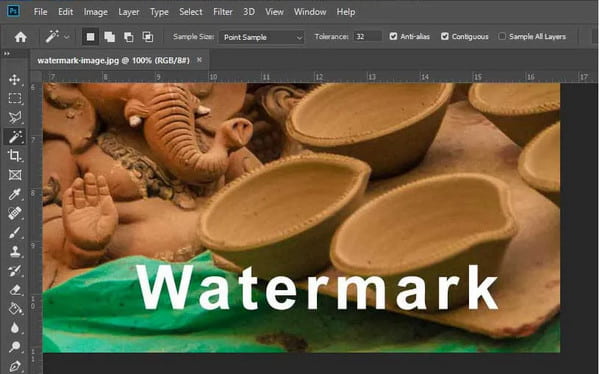Expand the tools panel double-arrow
Image resolution: width=600 pixels, height=374 pixels.
coord(7,54)
